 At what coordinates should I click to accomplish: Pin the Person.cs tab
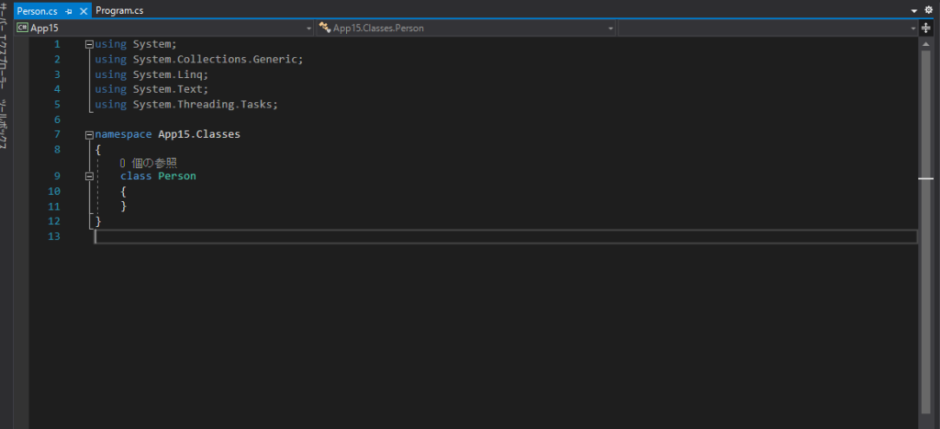pyautogui.click(x=68, y=10)
